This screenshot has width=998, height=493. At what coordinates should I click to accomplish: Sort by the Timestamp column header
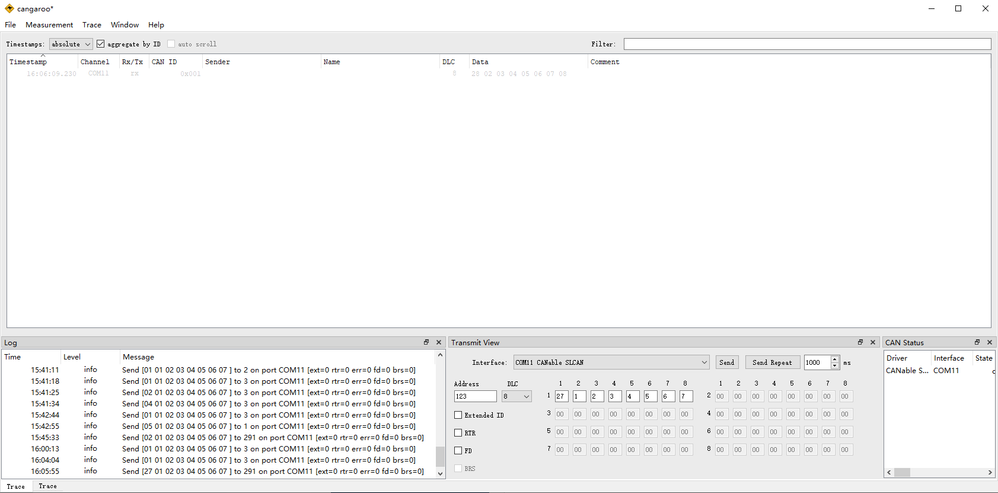[42, 62]
